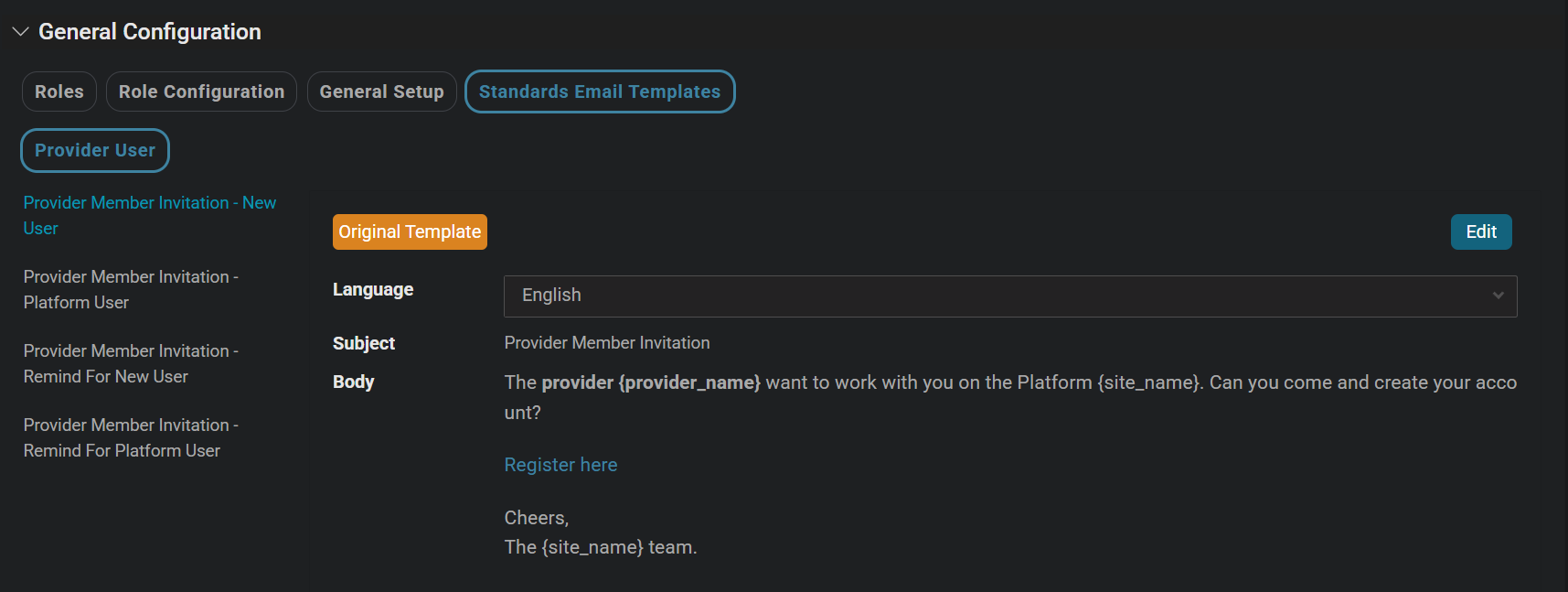Select the Remind For Platform User template
The image size is (1568, 592).
[131, 437]
